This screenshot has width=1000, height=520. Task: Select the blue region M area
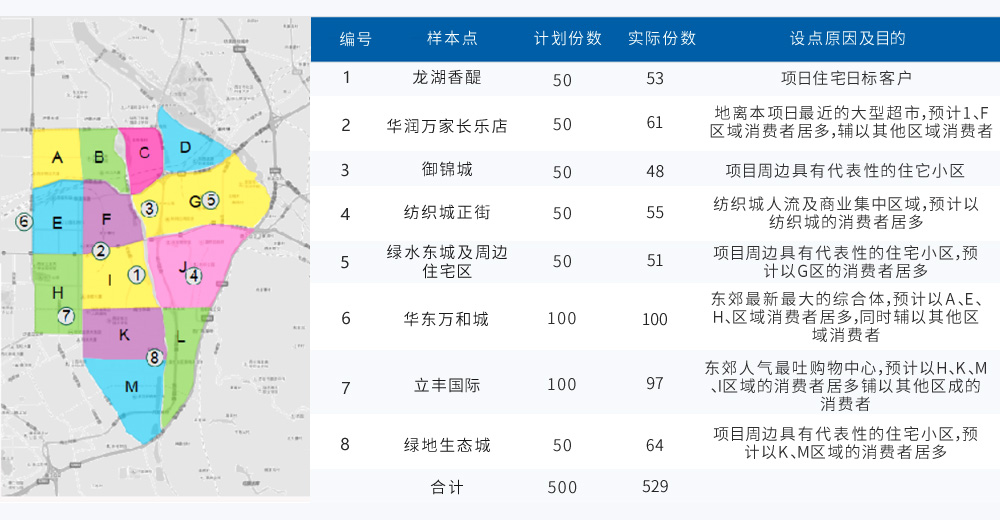click(132, 387)
